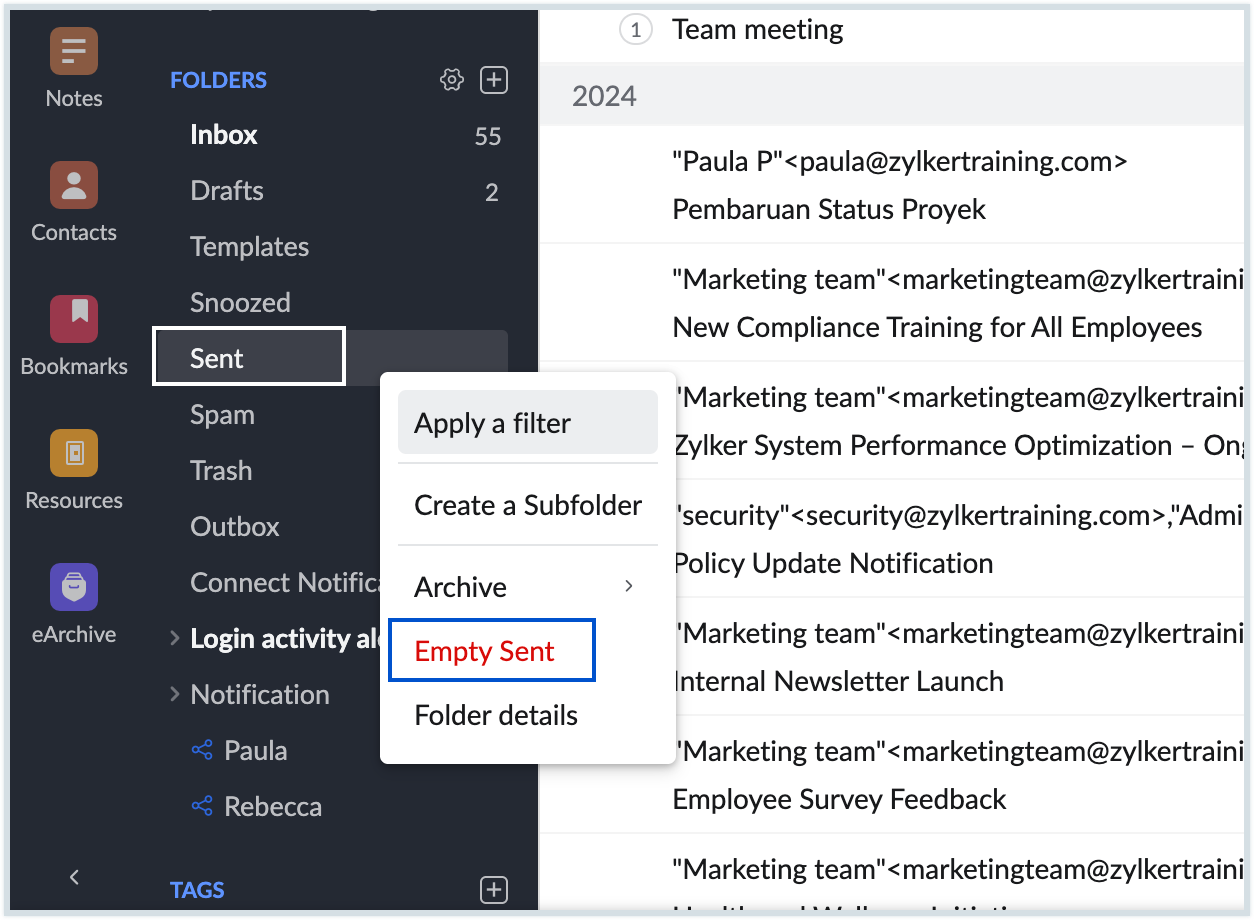Click the Team meeting thread count badge
This screenshot has width=1254, height=920.
tap(635, 30)
